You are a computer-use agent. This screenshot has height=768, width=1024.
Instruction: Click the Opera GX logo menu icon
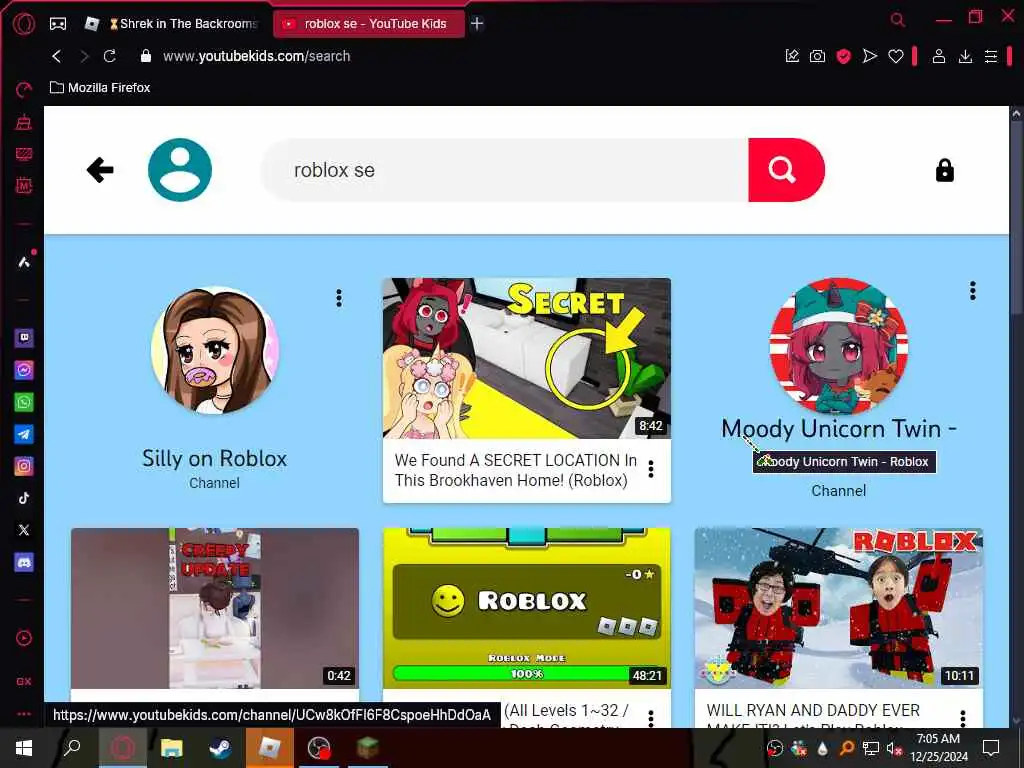point(24,24)
